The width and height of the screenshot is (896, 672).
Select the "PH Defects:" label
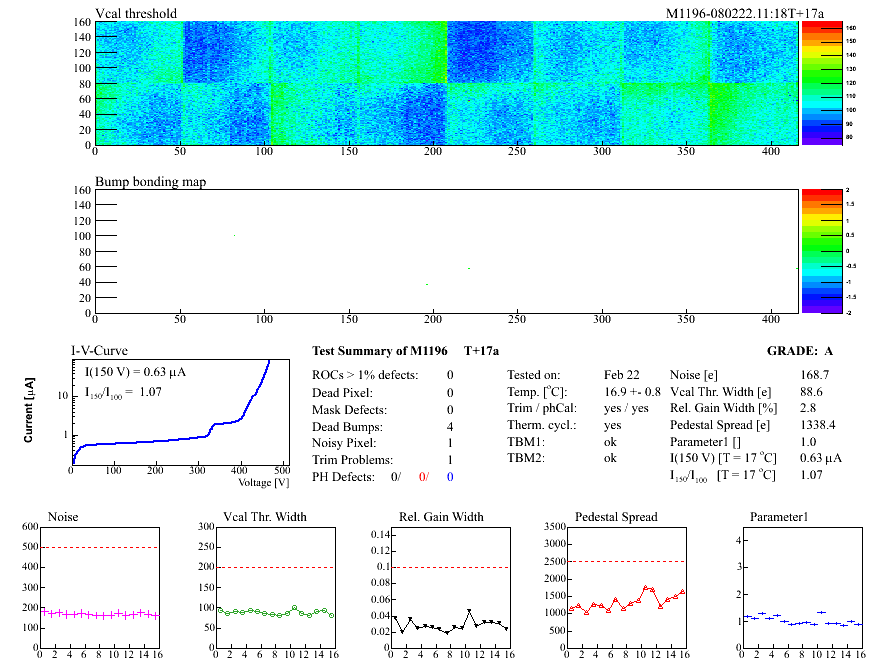[x=343, y=477]
